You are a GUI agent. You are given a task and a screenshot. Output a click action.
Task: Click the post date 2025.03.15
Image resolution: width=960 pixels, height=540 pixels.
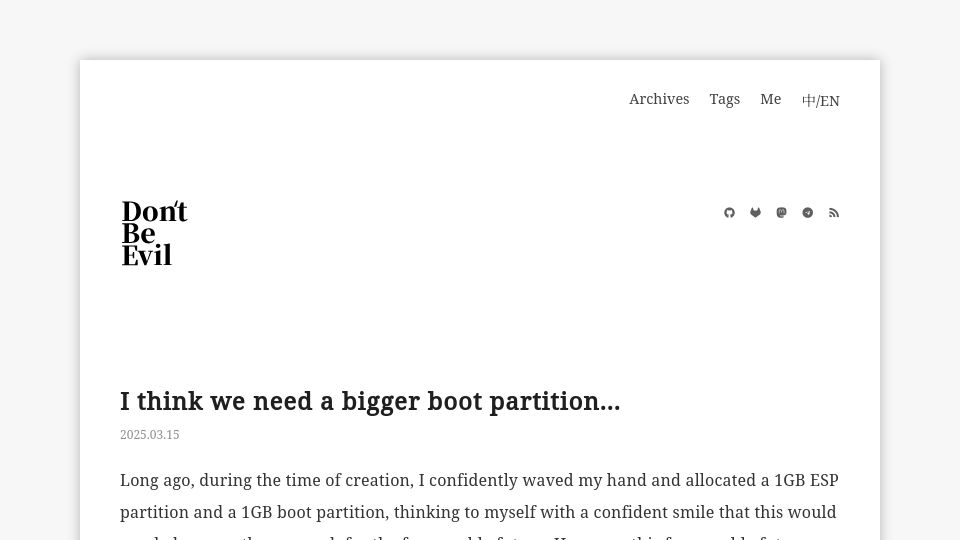pyautogui.click(x=149, y=435)
